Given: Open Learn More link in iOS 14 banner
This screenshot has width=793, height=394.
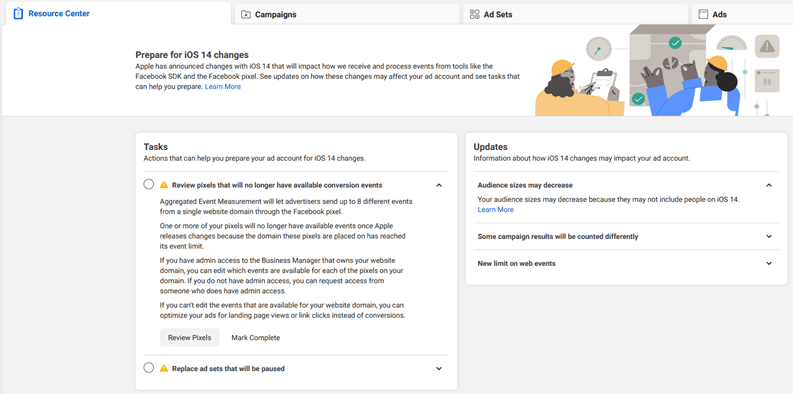Looking at the screenshot, I should (x=223, y=86).
